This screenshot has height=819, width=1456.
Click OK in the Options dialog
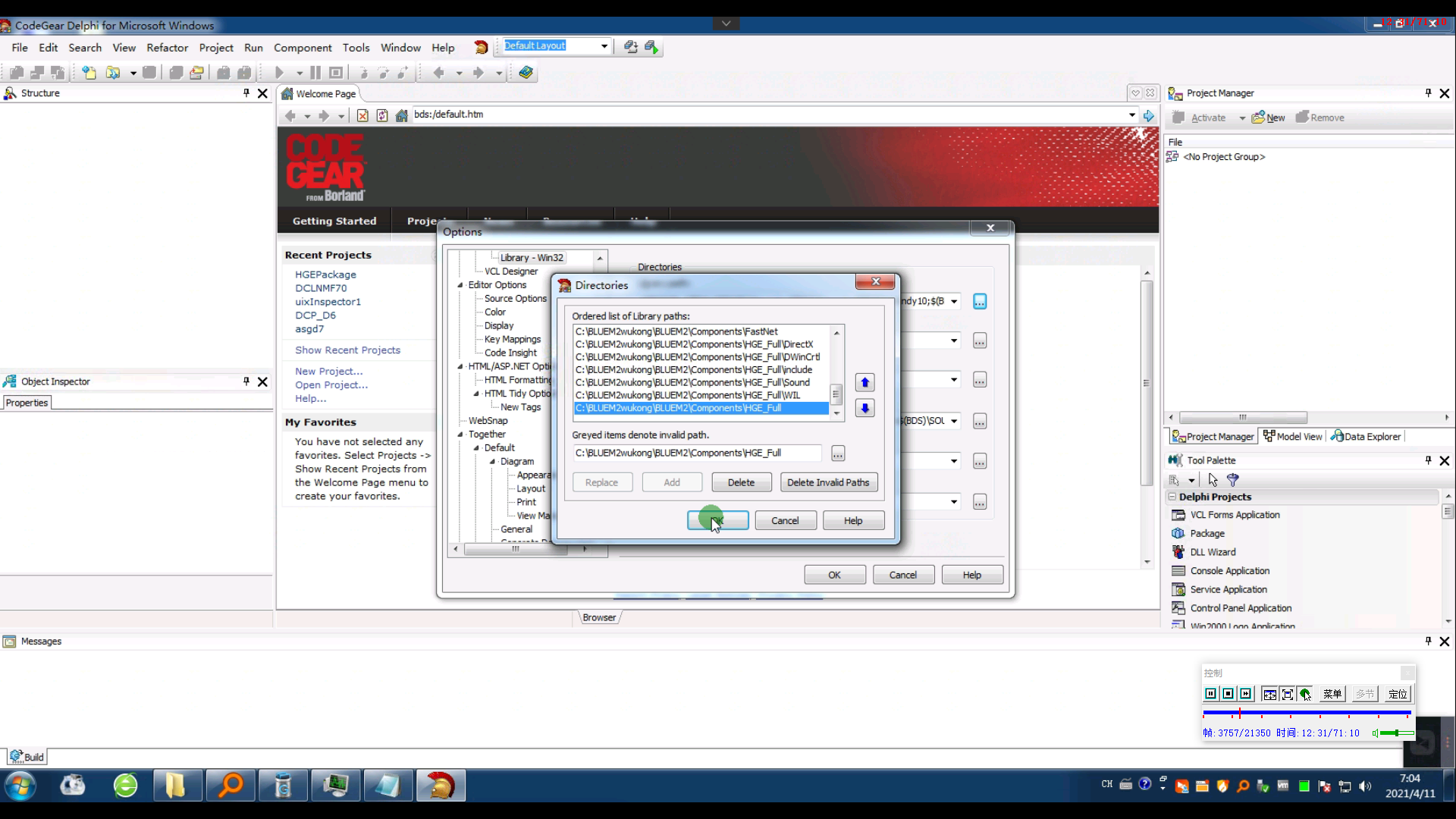[x=834, y=575]
